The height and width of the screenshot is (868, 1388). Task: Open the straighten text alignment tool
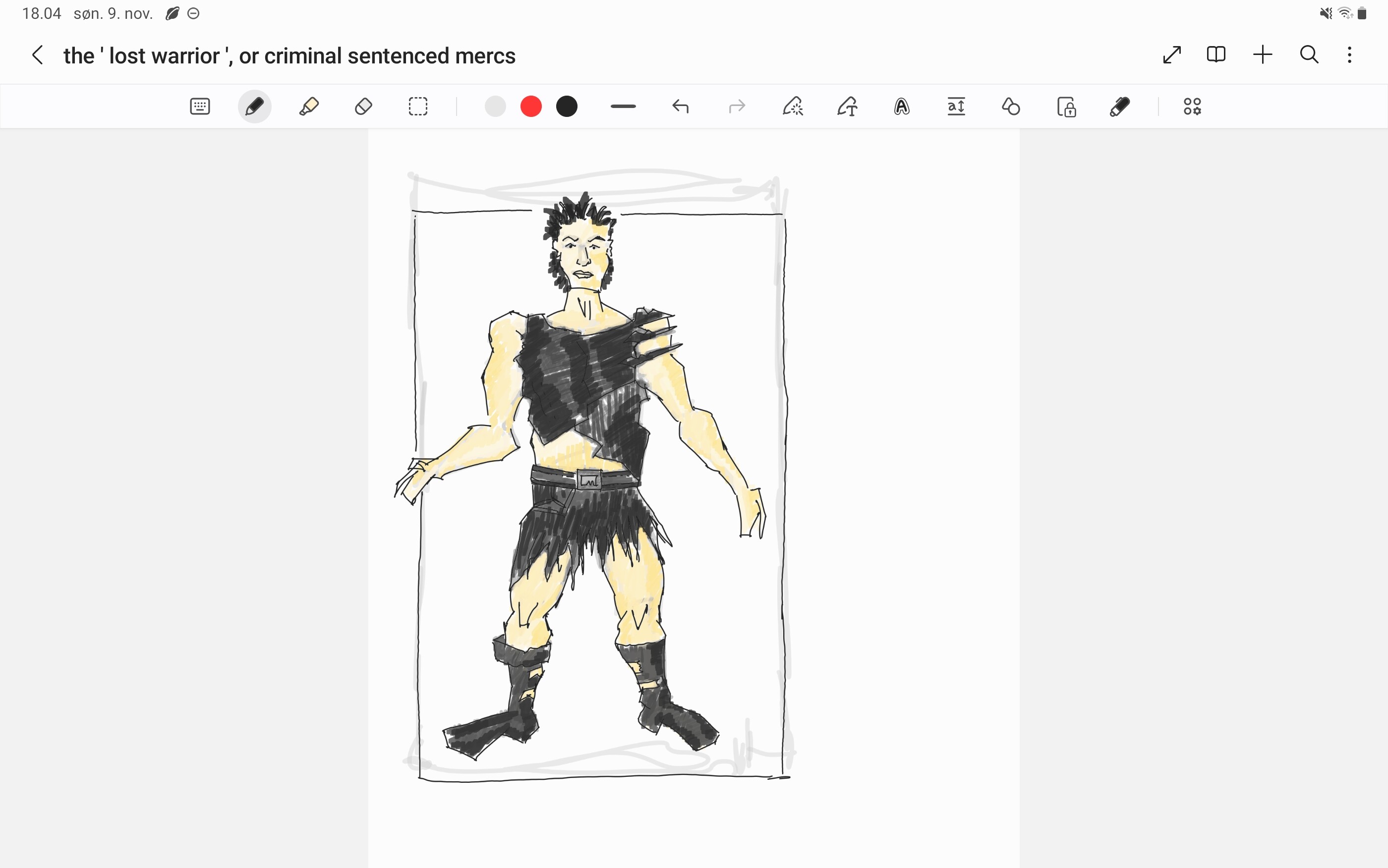(956, 107)
